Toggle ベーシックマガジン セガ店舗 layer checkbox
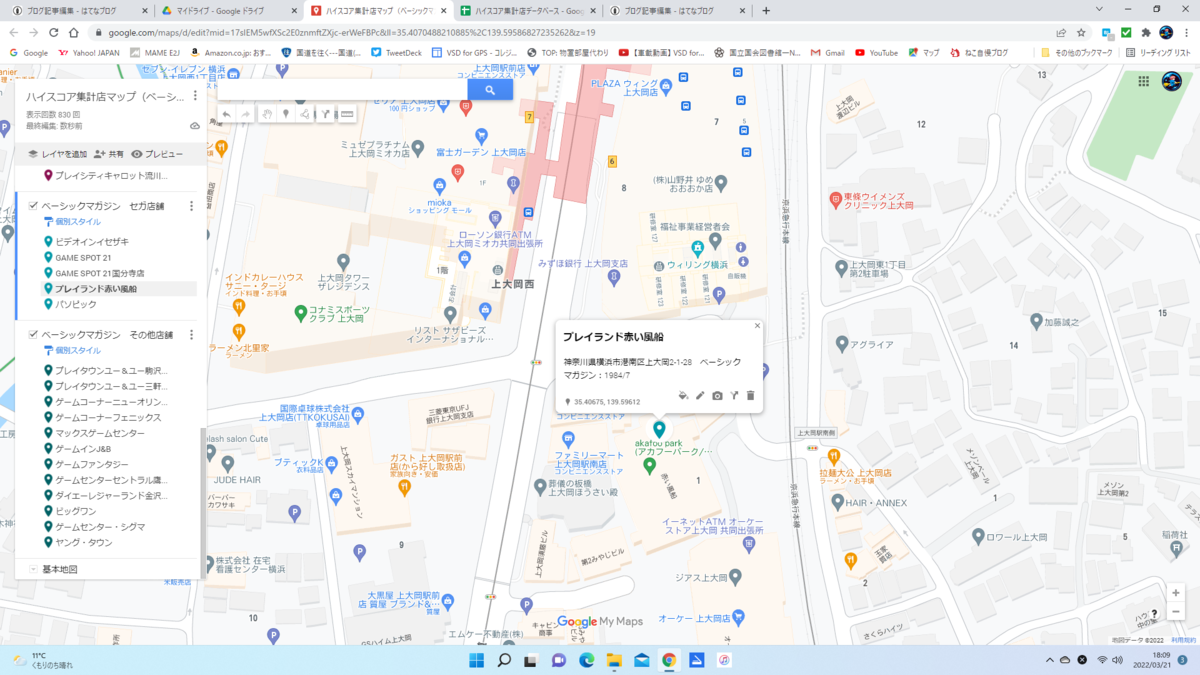1200x675 pixels. point(33,206)
